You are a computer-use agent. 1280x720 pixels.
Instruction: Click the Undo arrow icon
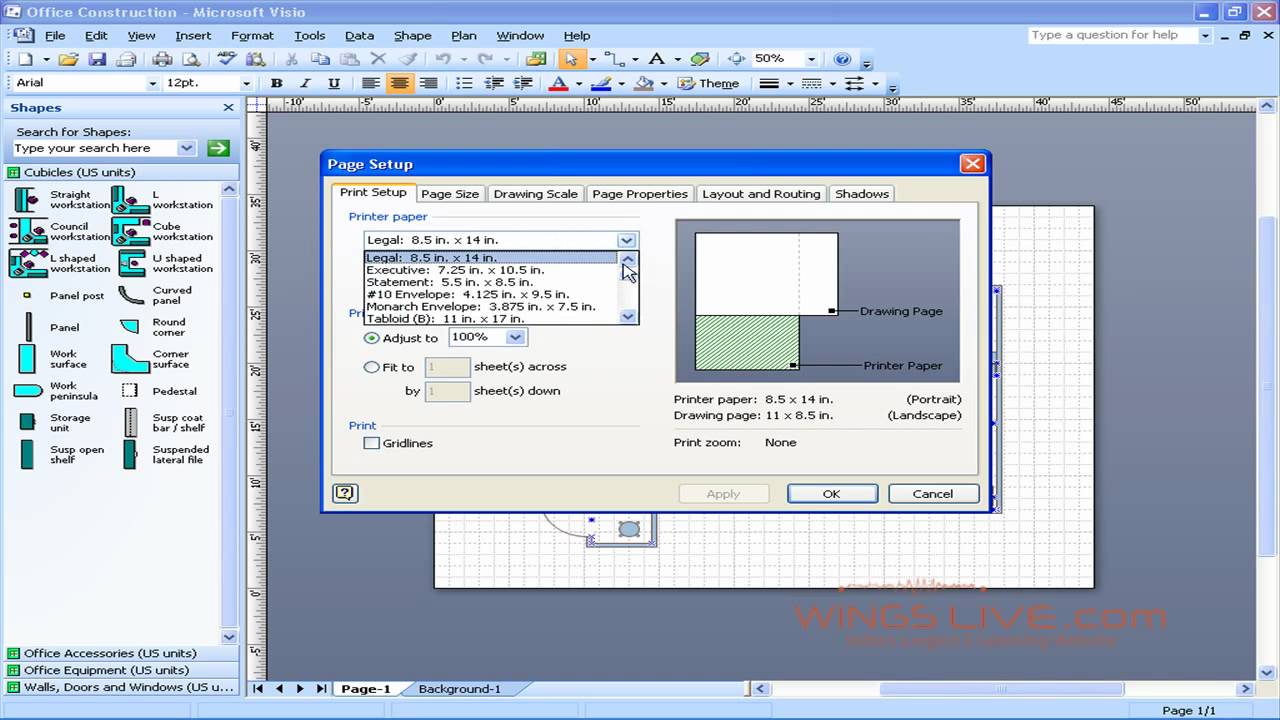click(442, 59)
